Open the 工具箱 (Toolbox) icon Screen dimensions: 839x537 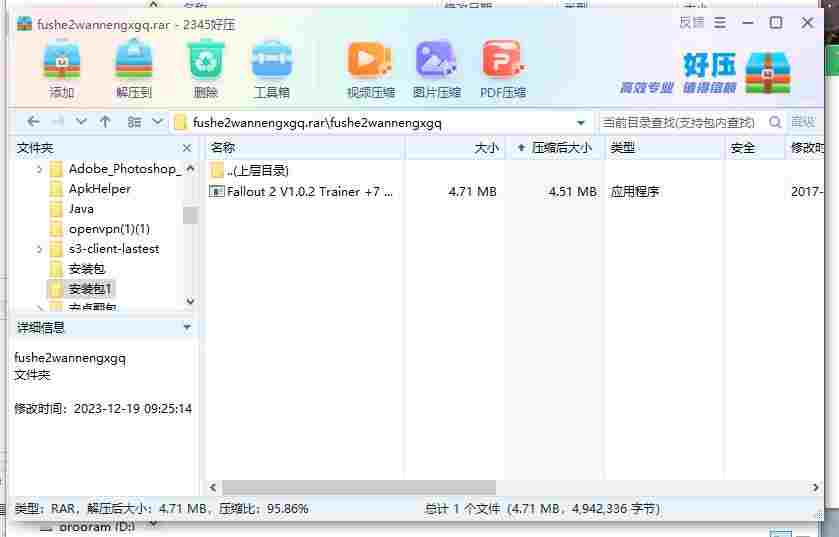click(272, 69)
